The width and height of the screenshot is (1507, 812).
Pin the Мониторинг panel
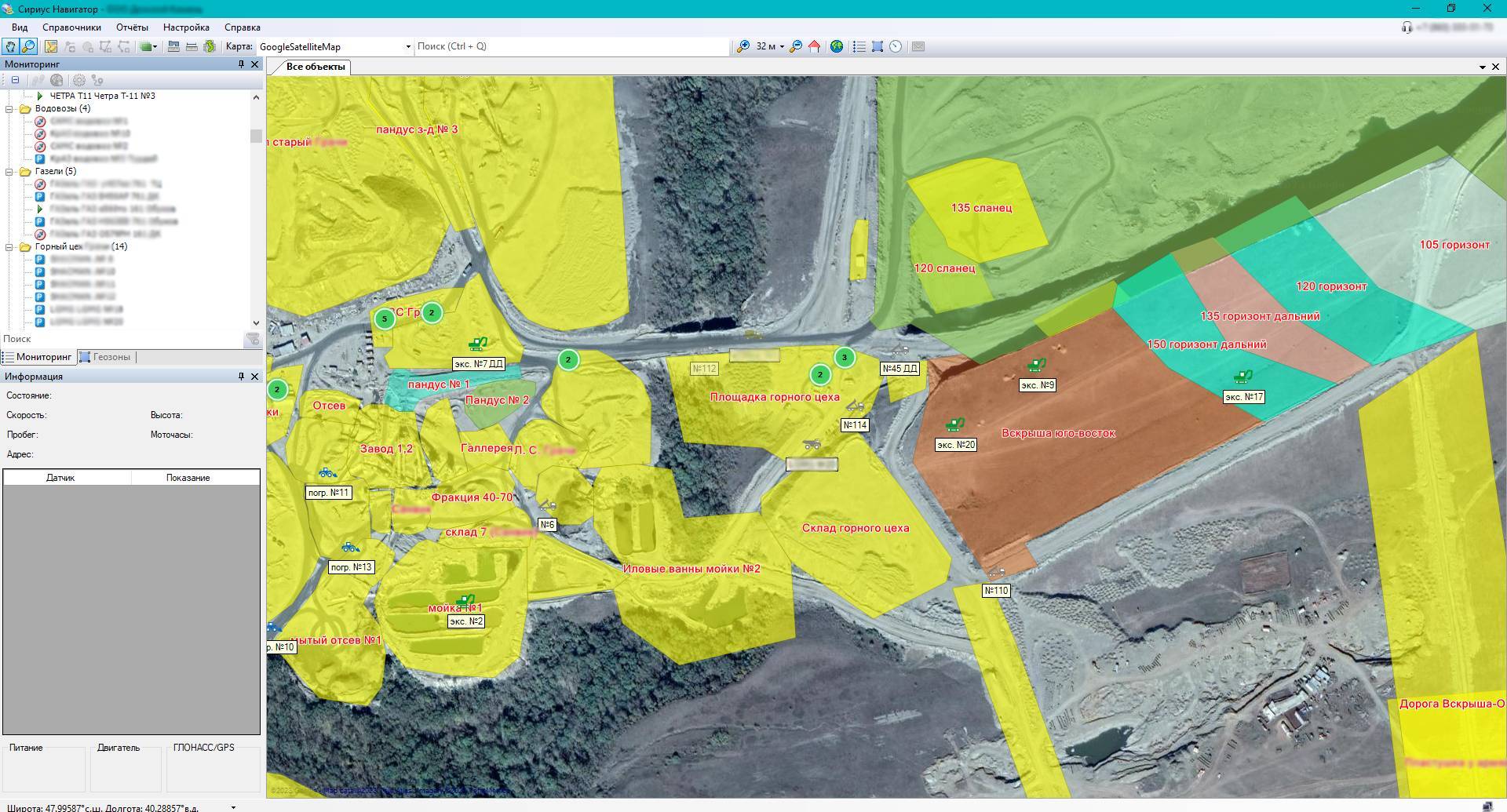pos(241,64)
